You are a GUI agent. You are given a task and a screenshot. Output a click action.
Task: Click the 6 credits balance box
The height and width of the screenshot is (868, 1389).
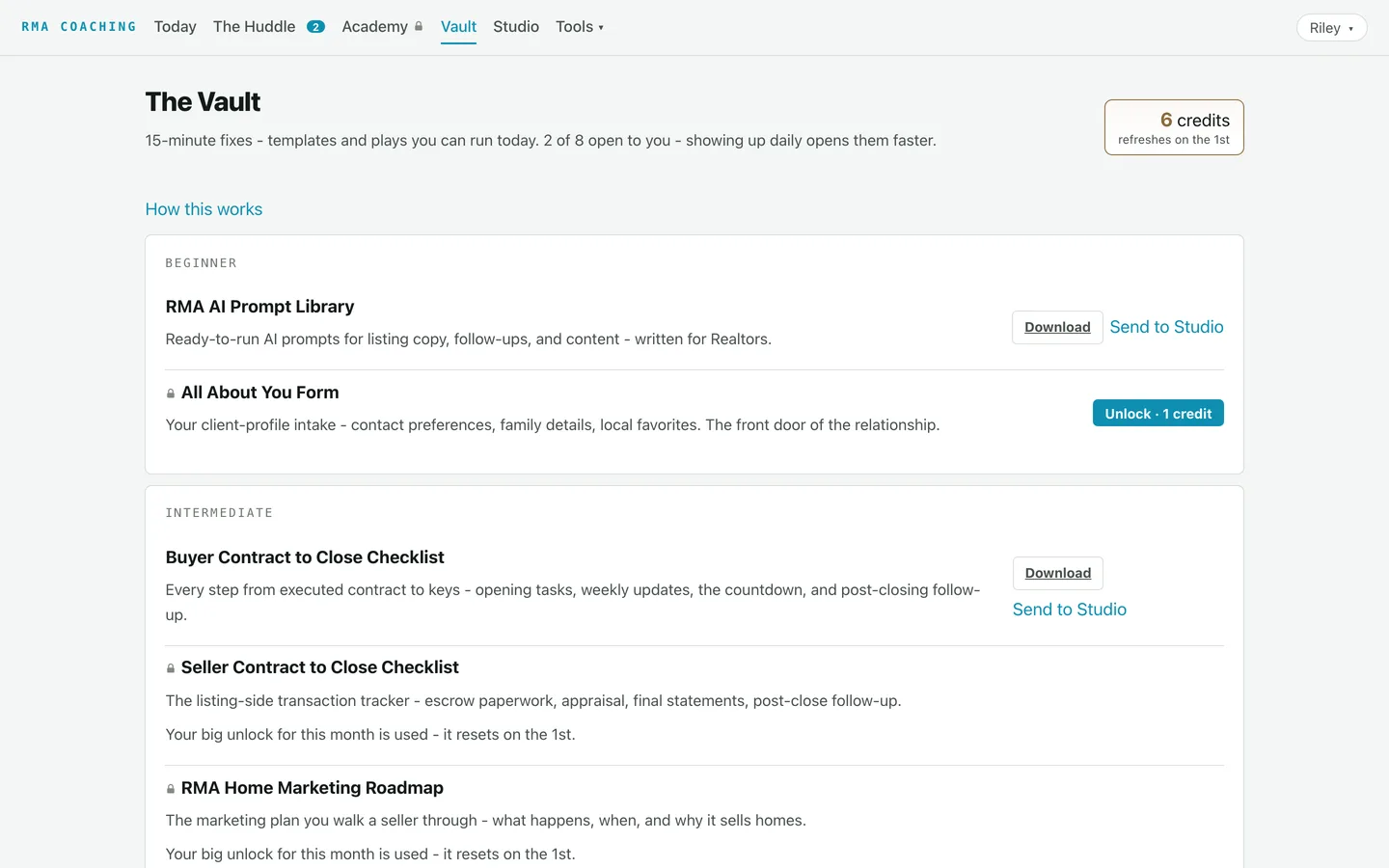click(x=1174, y=127)
